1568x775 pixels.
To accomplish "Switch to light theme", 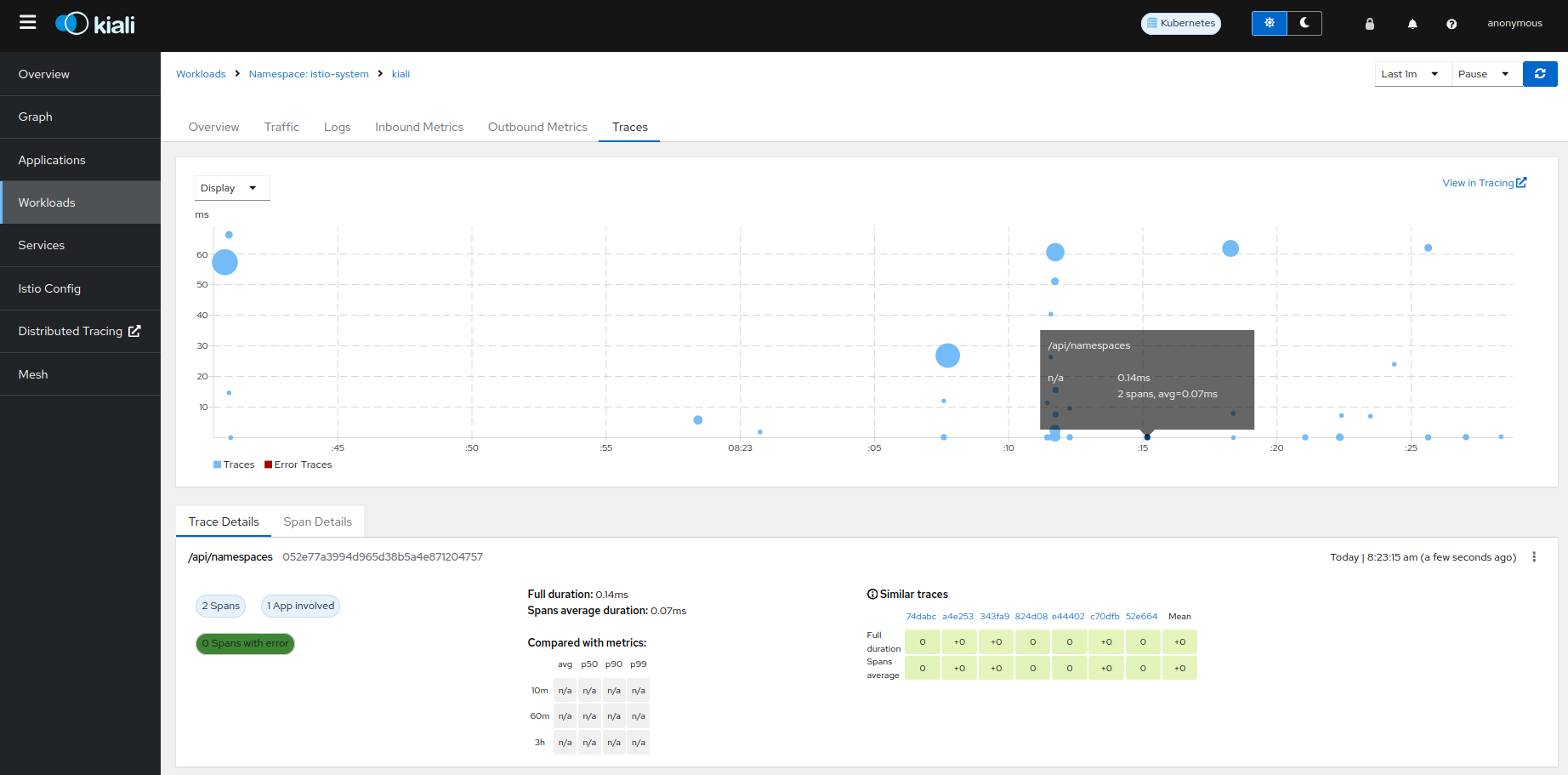I will (x=1270, y=23).
